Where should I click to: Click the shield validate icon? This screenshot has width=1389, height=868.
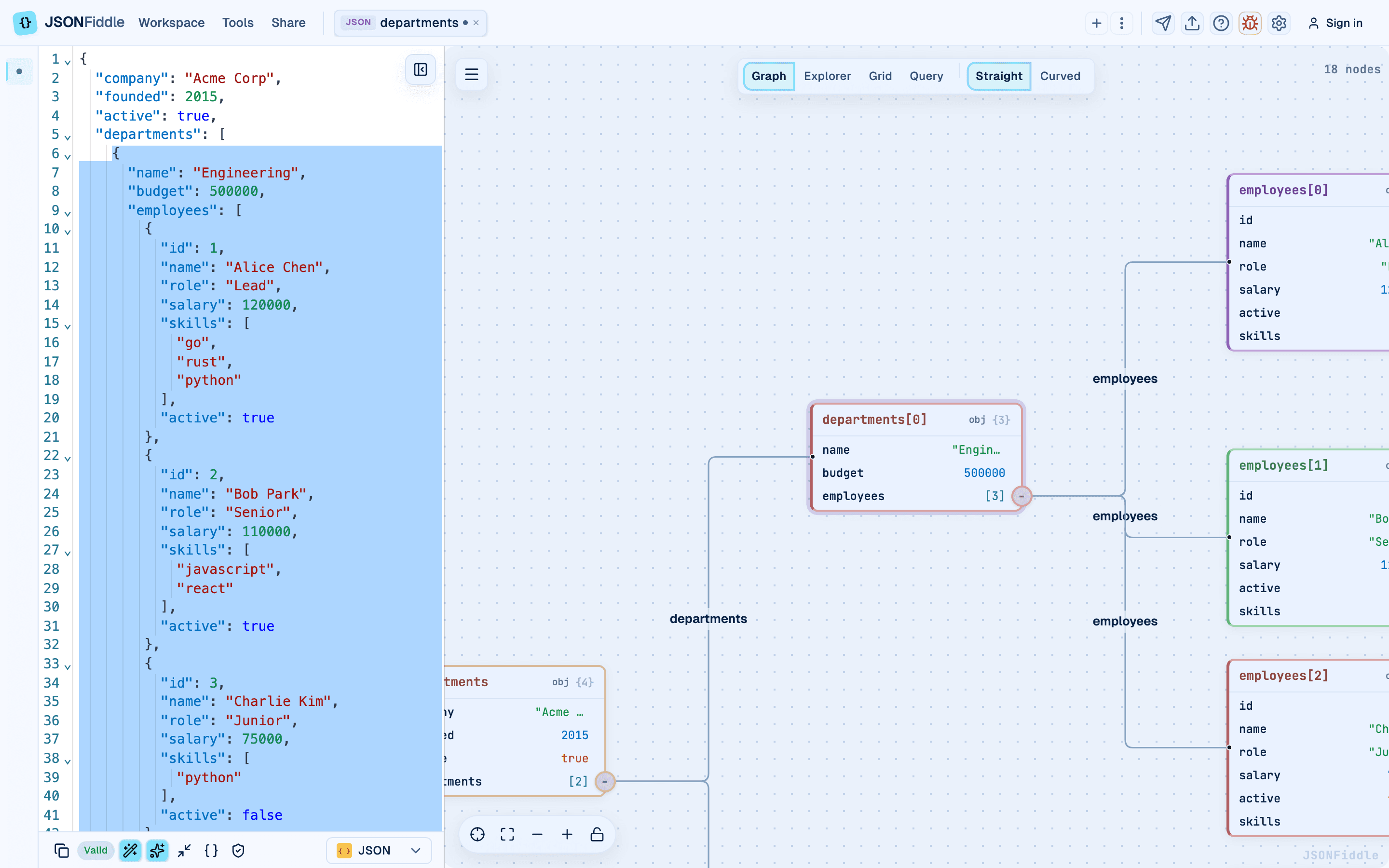[238, 850]
